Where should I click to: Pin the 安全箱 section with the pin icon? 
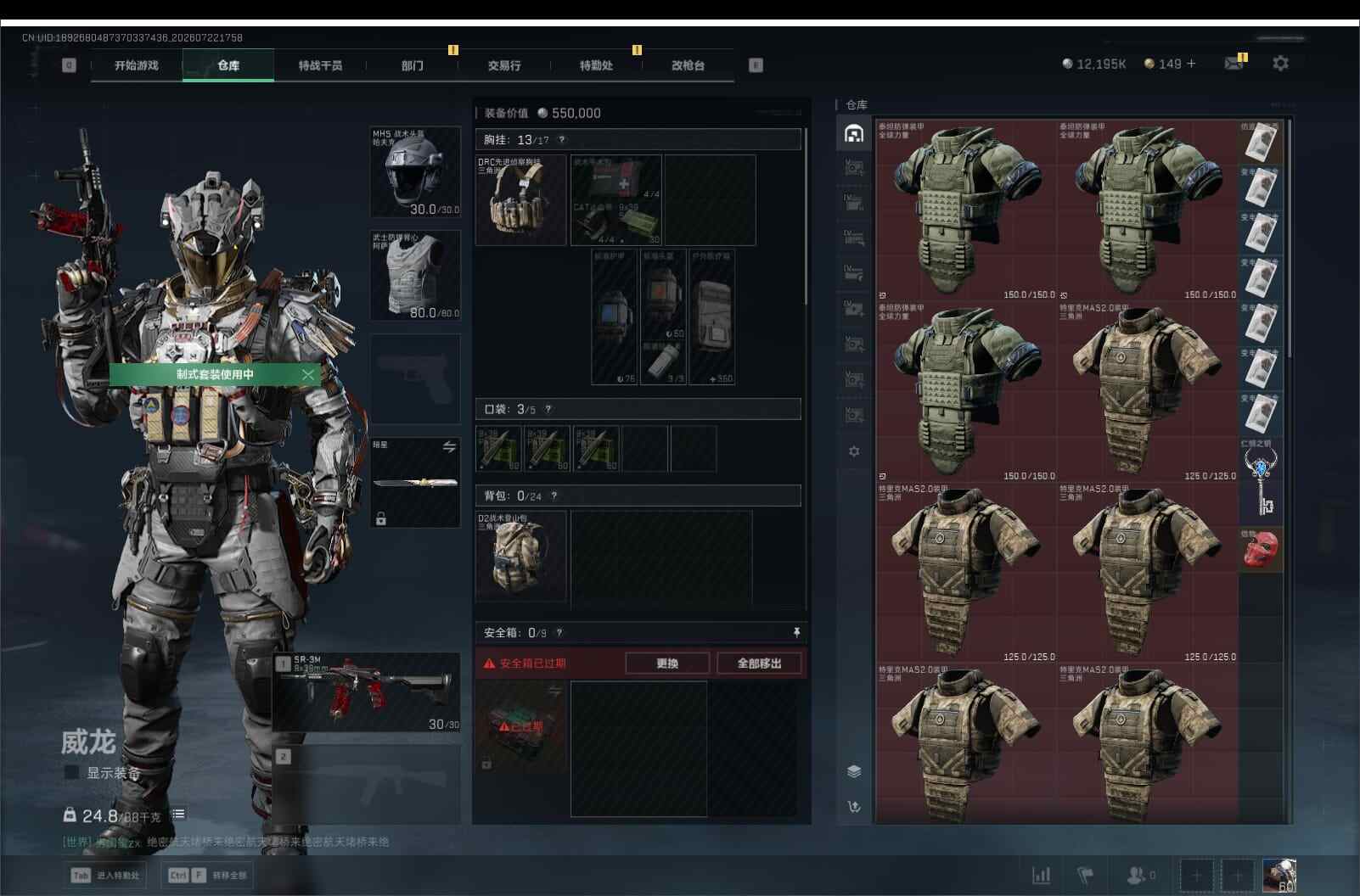(796, 633)
